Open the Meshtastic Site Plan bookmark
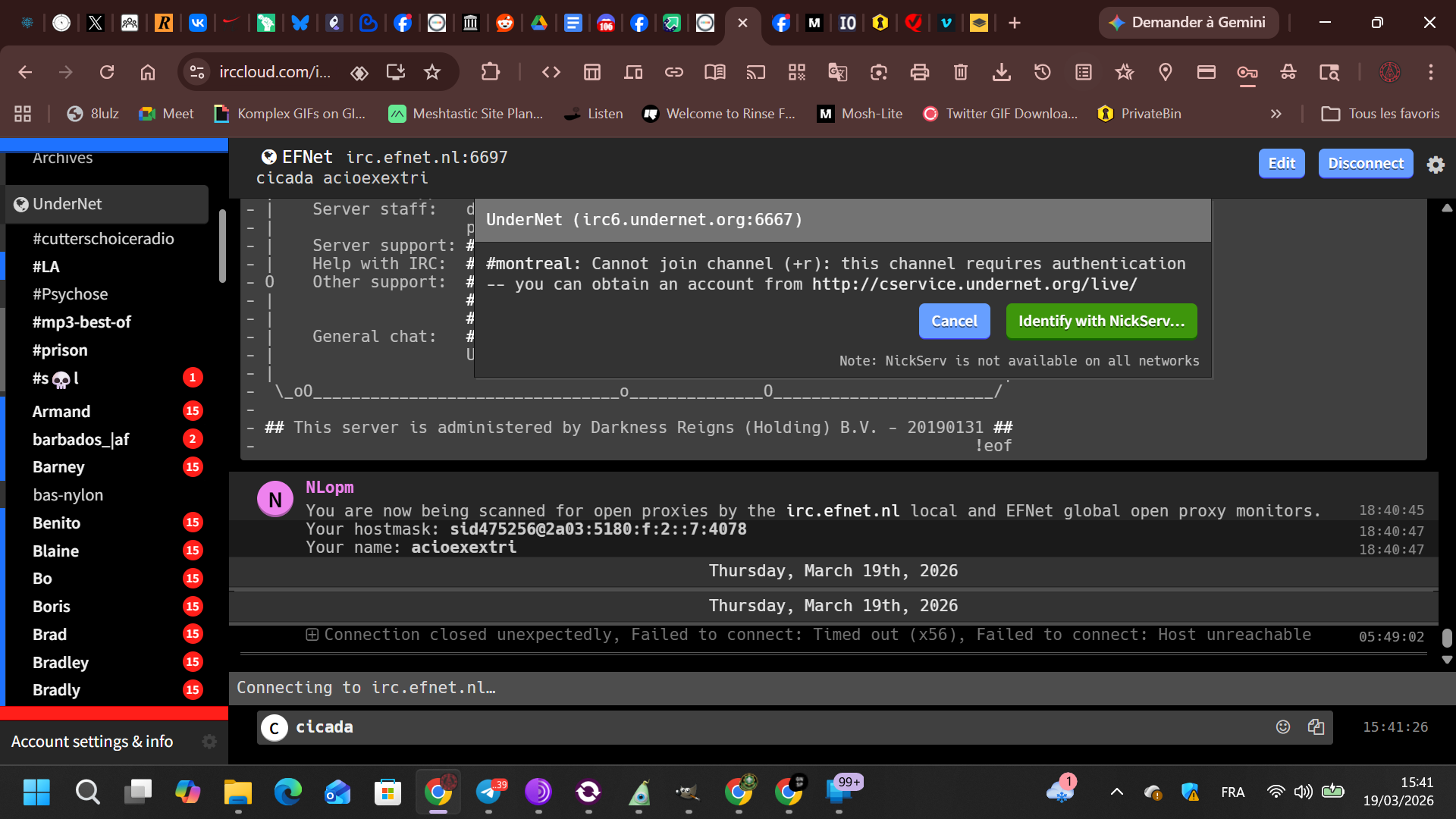Screen dimensions: 1456x819 point(466,114)
